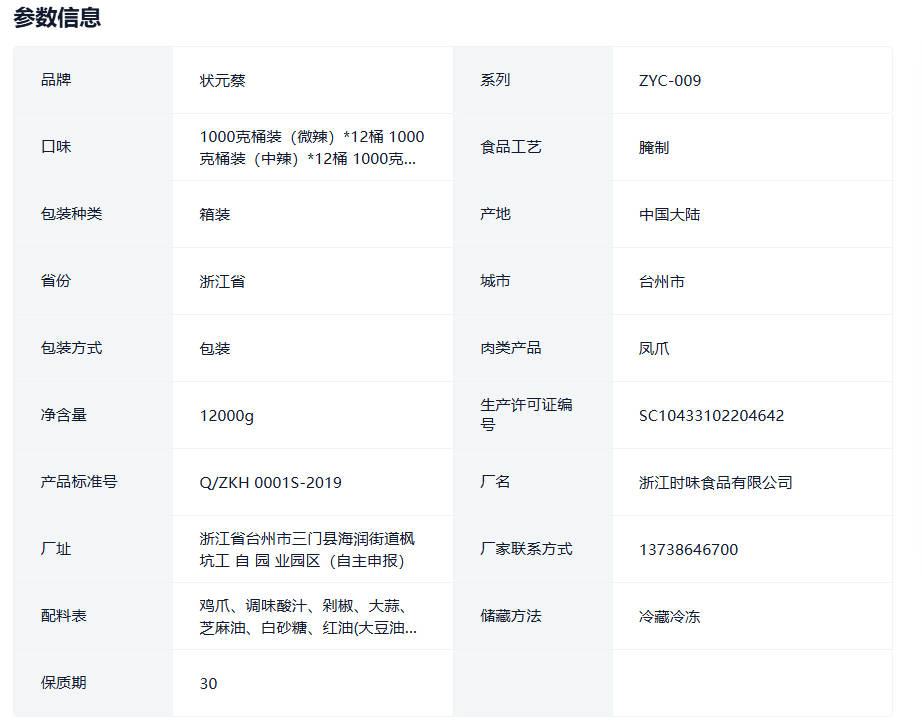Click the series value ZYC-009
The height and width of the screenshot is (727, 922).
pyautogui.click(x=670, y=80)
